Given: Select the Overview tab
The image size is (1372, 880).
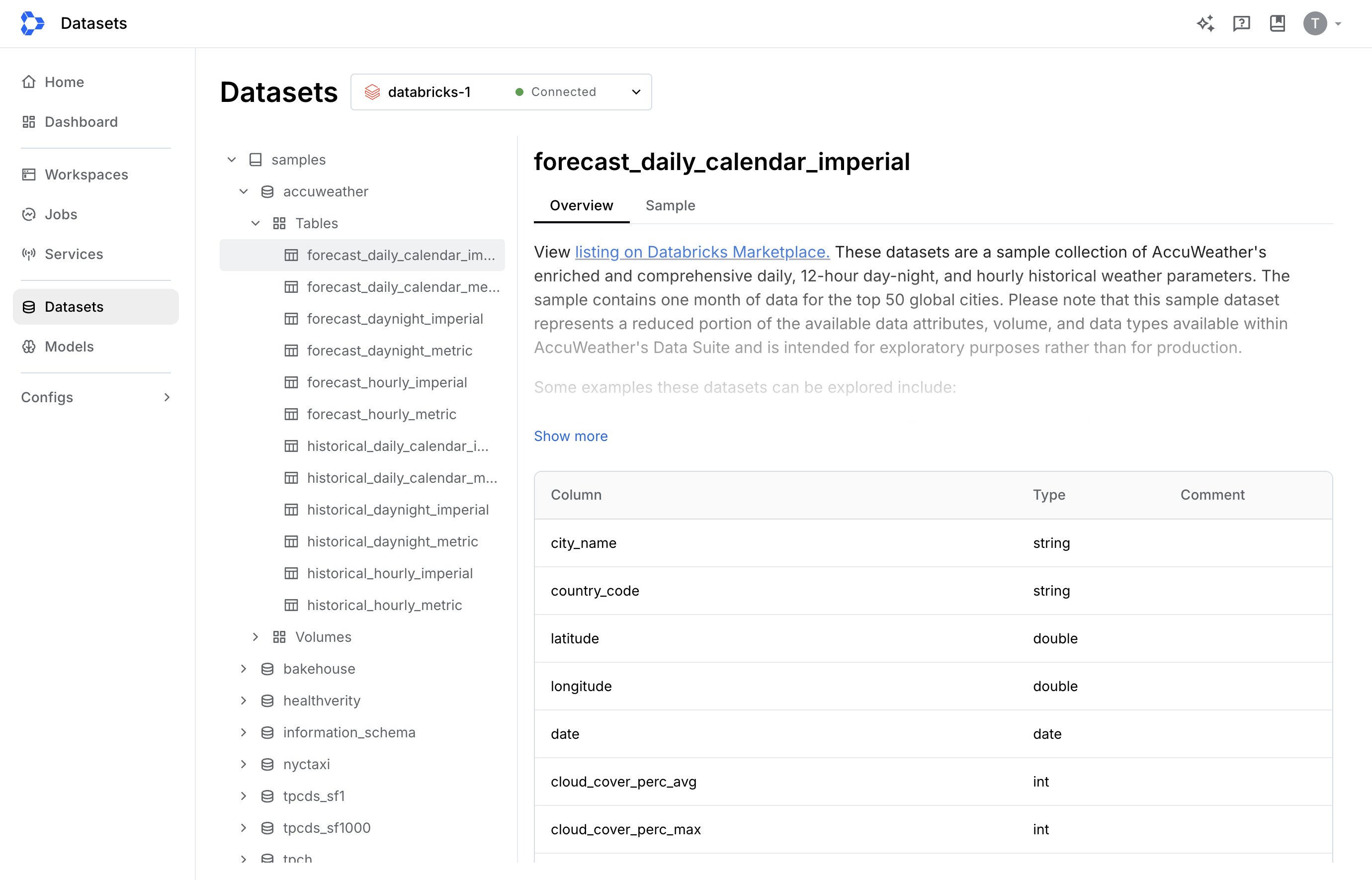Looking at the screenshot, I should pos(581,205).
